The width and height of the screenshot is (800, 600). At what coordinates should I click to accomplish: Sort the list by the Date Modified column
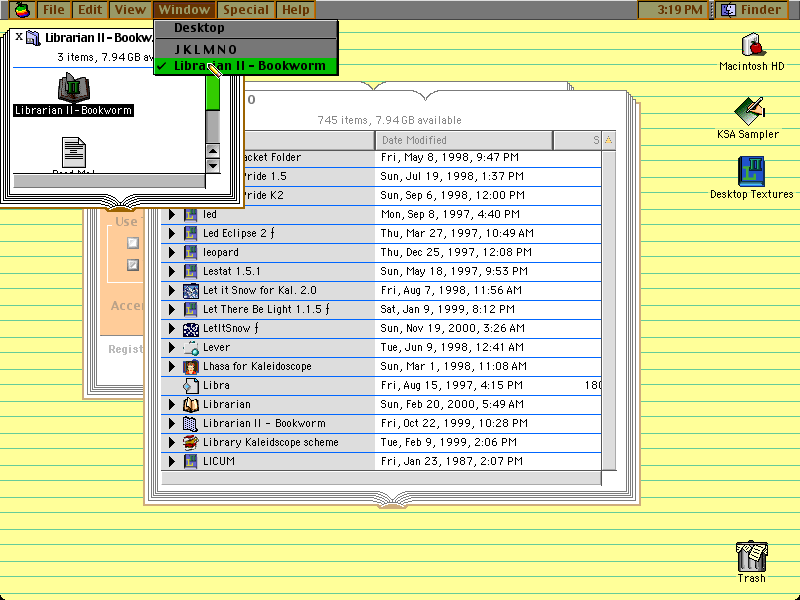pos(464,140)
